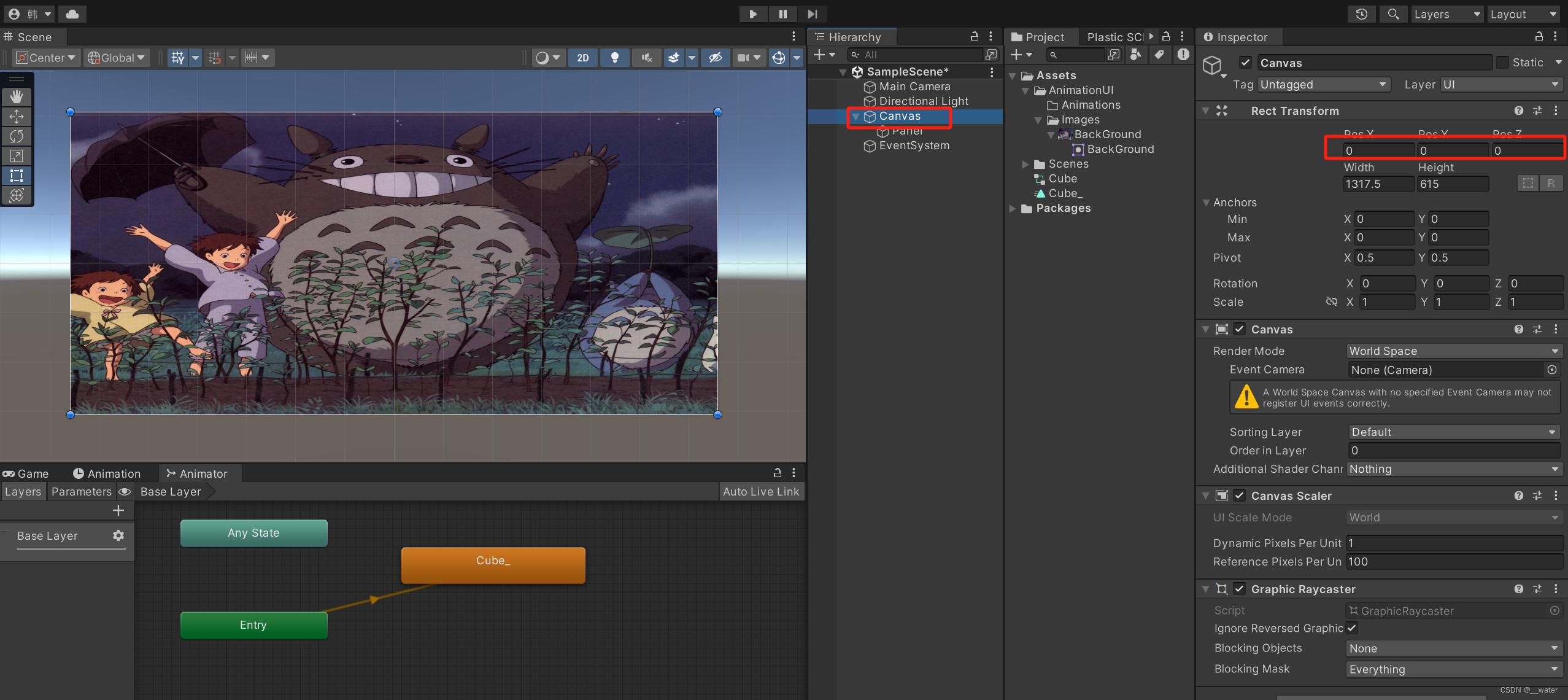
Task: Open the Parameters tab in Animator
Action: 81,491
